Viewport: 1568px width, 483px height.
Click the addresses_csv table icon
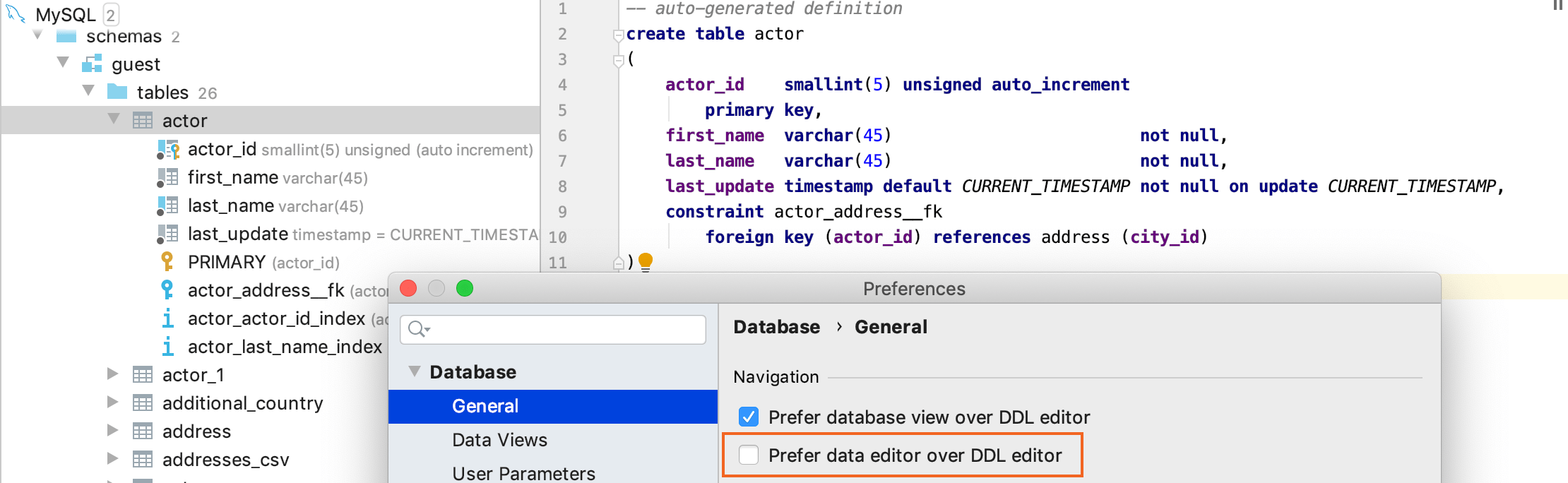(x=143, y=460)
